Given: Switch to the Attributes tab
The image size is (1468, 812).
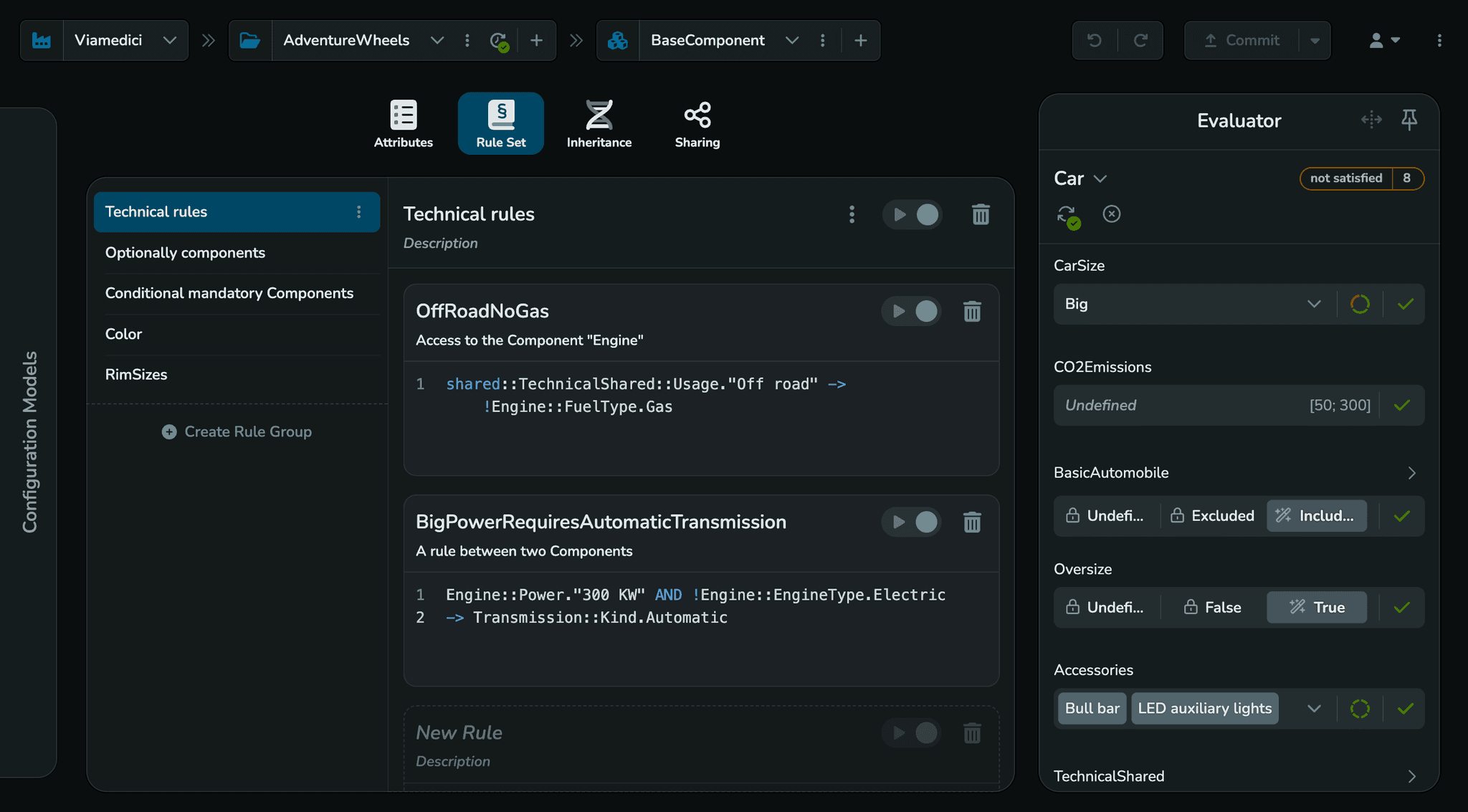Looking at the screenshot, I should tap(403, 123).
